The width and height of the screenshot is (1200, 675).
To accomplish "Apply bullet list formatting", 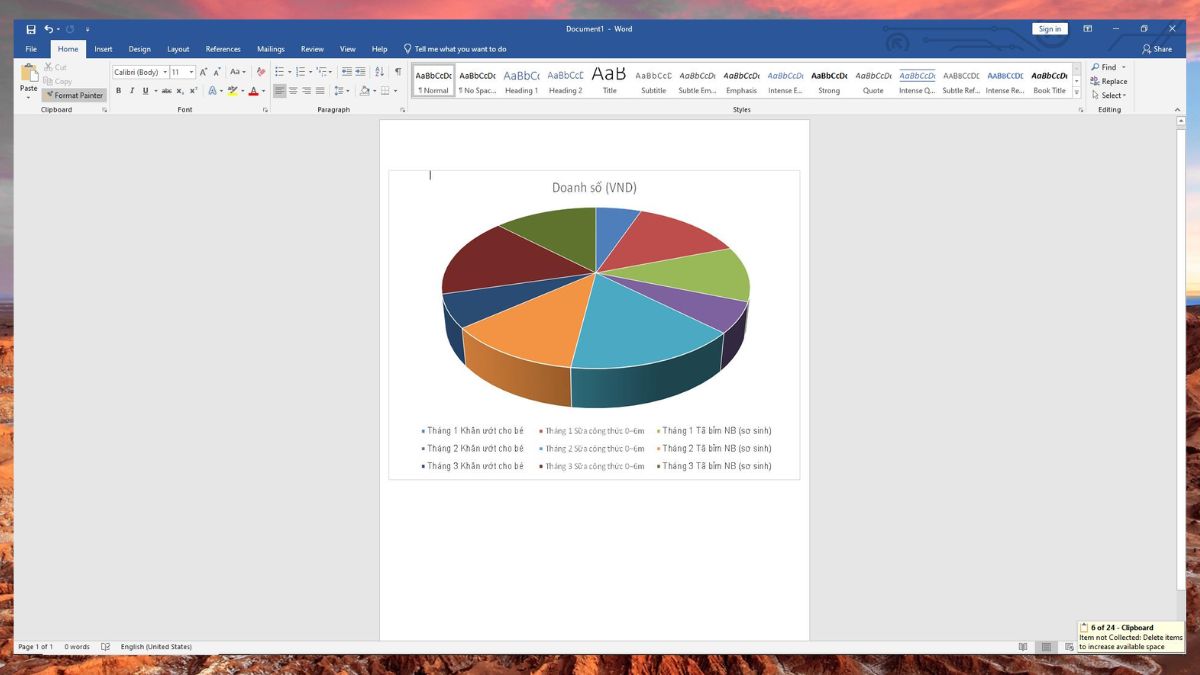I will pos(279,72).
